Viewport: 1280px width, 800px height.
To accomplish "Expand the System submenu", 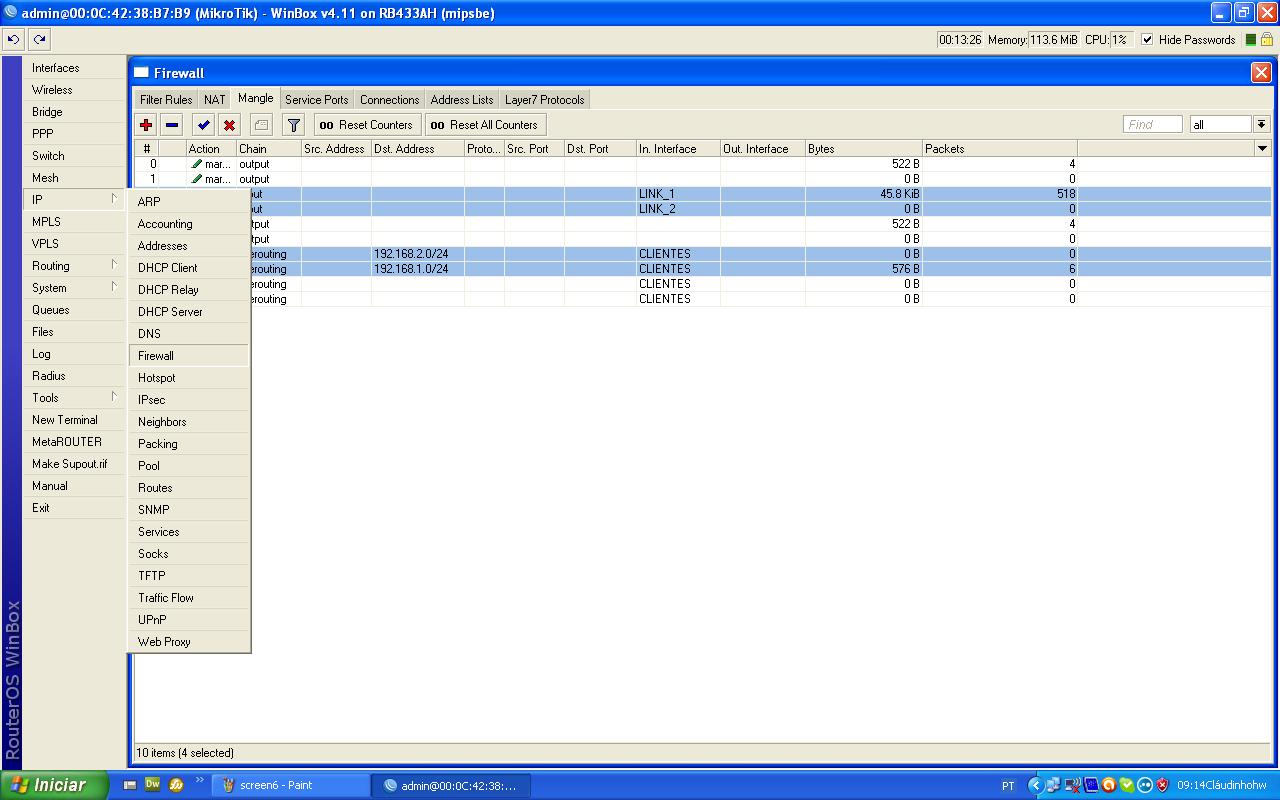I will 73,287.
